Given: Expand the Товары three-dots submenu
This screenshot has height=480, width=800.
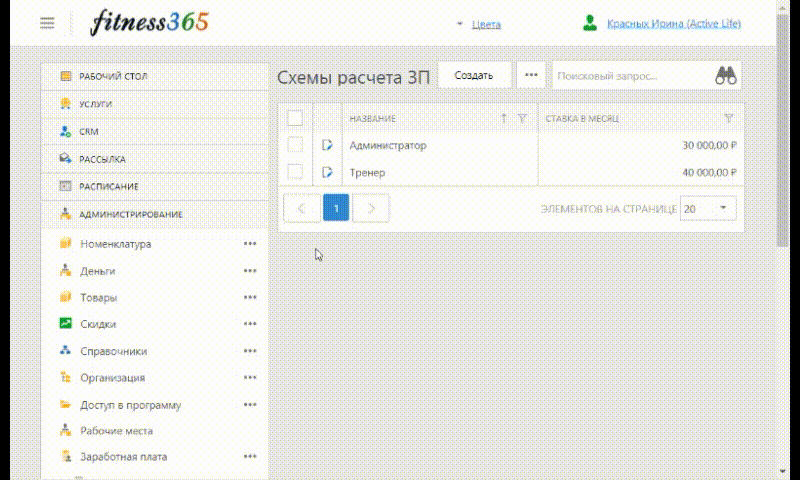Looking at the screenshot, I should click(x=250, y=297).
